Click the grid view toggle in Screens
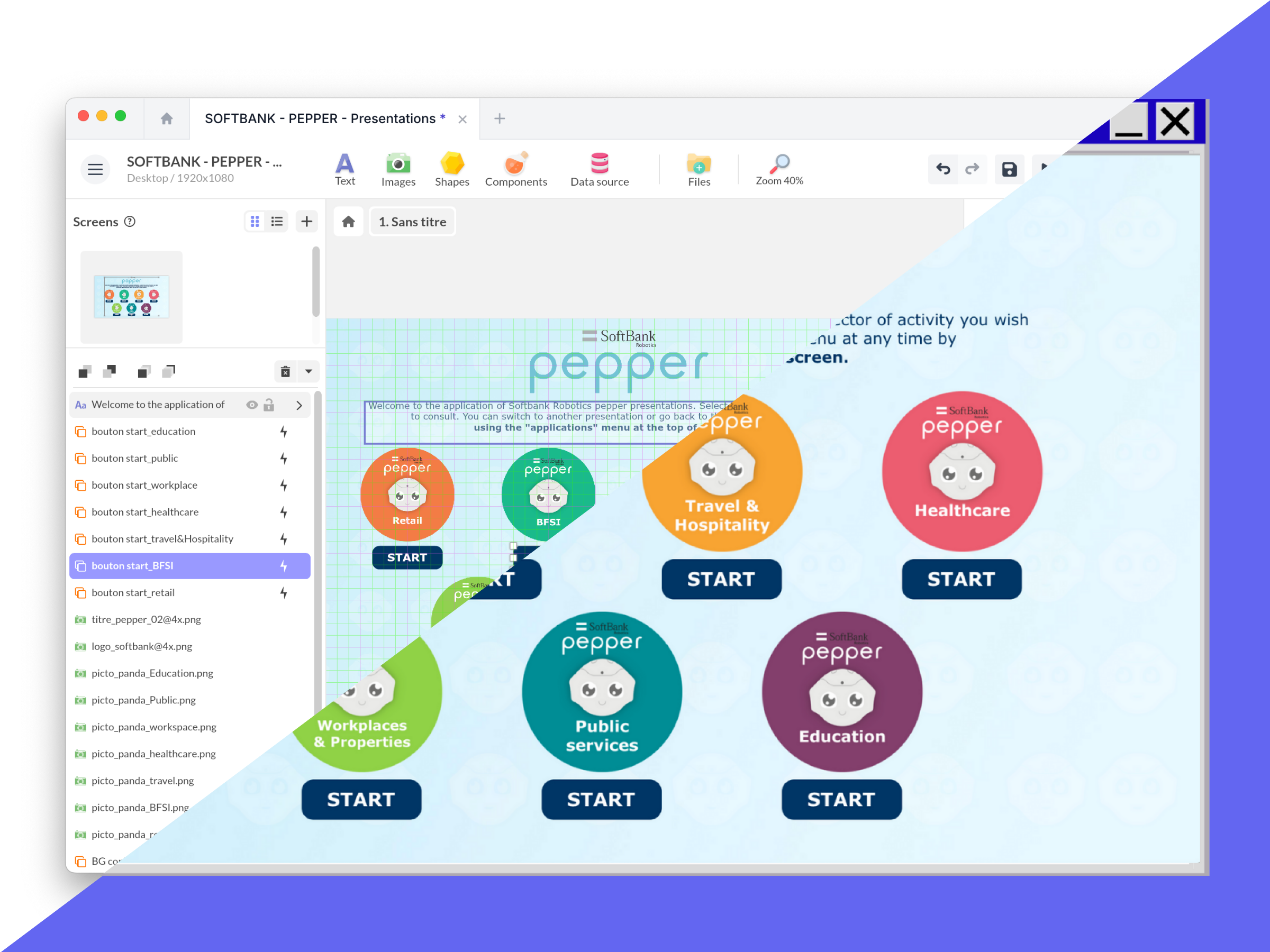Screen dimensions: 1270x952 [254, 222]
